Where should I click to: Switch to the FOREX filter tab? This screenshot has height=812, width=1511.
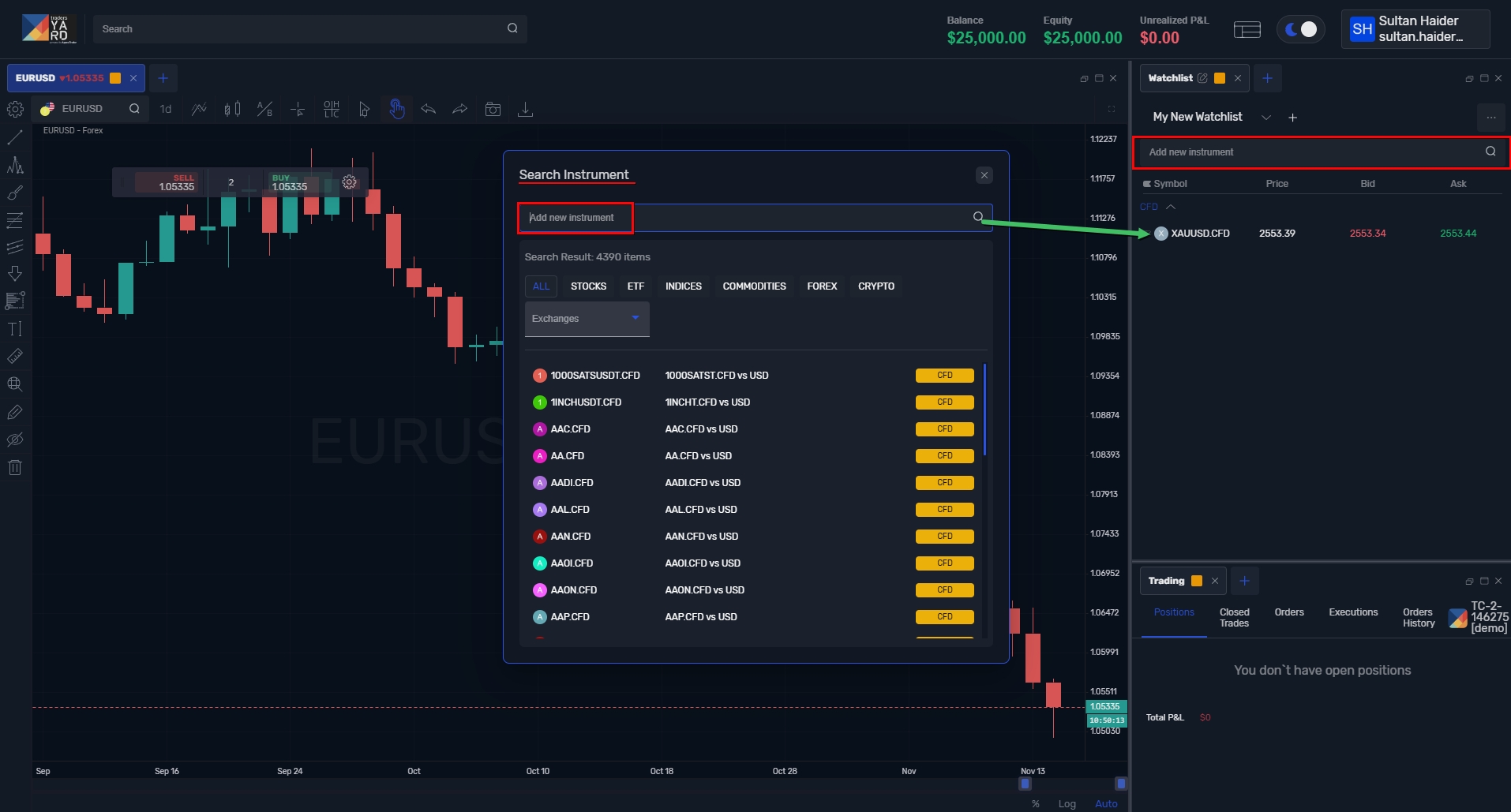(821, 286)
